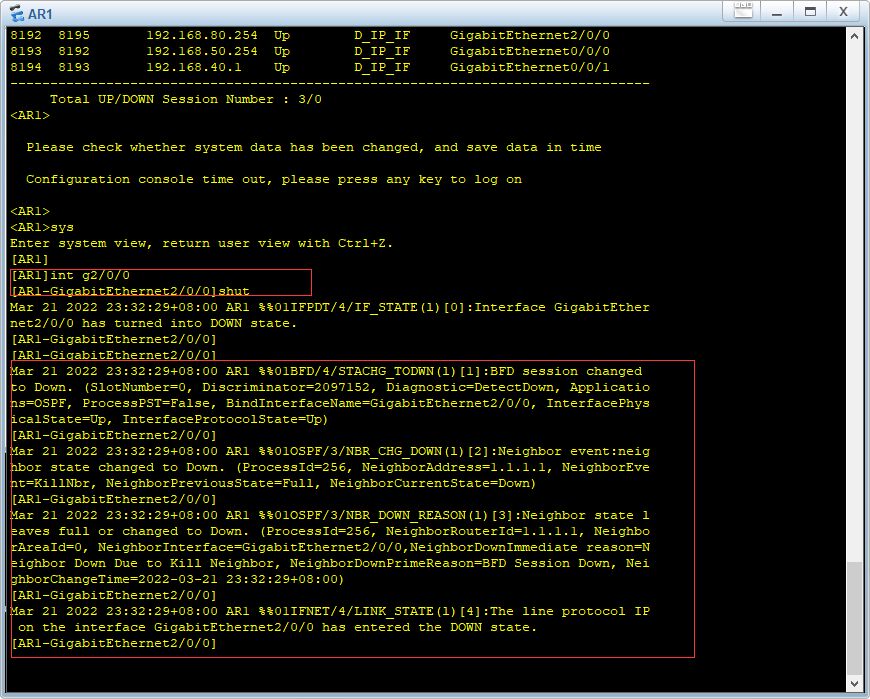Click 'Discriminator=2097152' in BFD log

click(290, 387)
